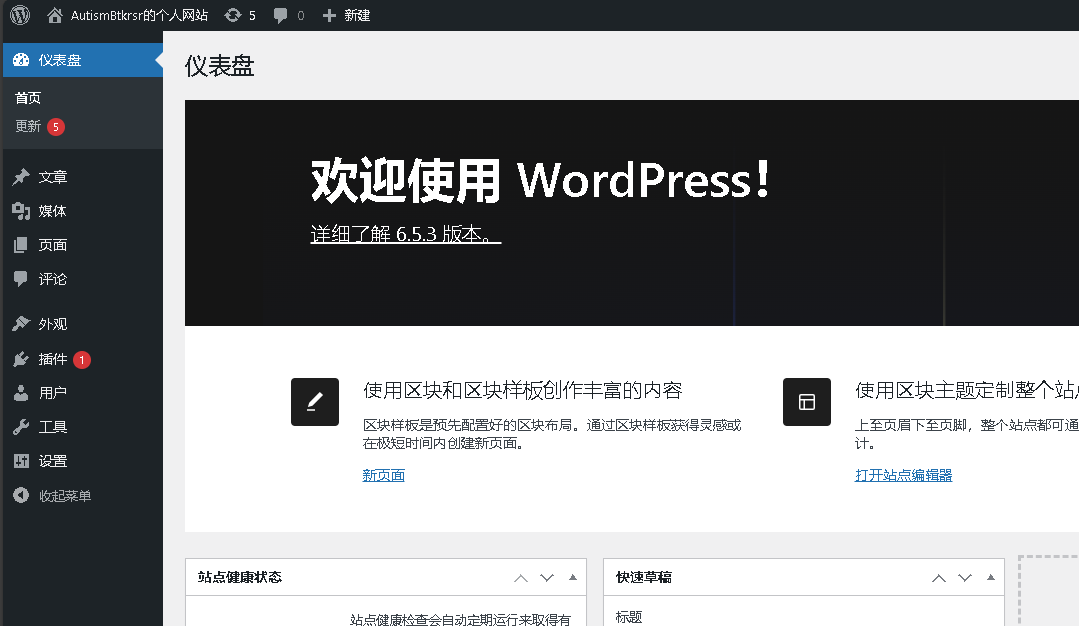
Task: Click the 新页面 link
Action: (383, 475)
